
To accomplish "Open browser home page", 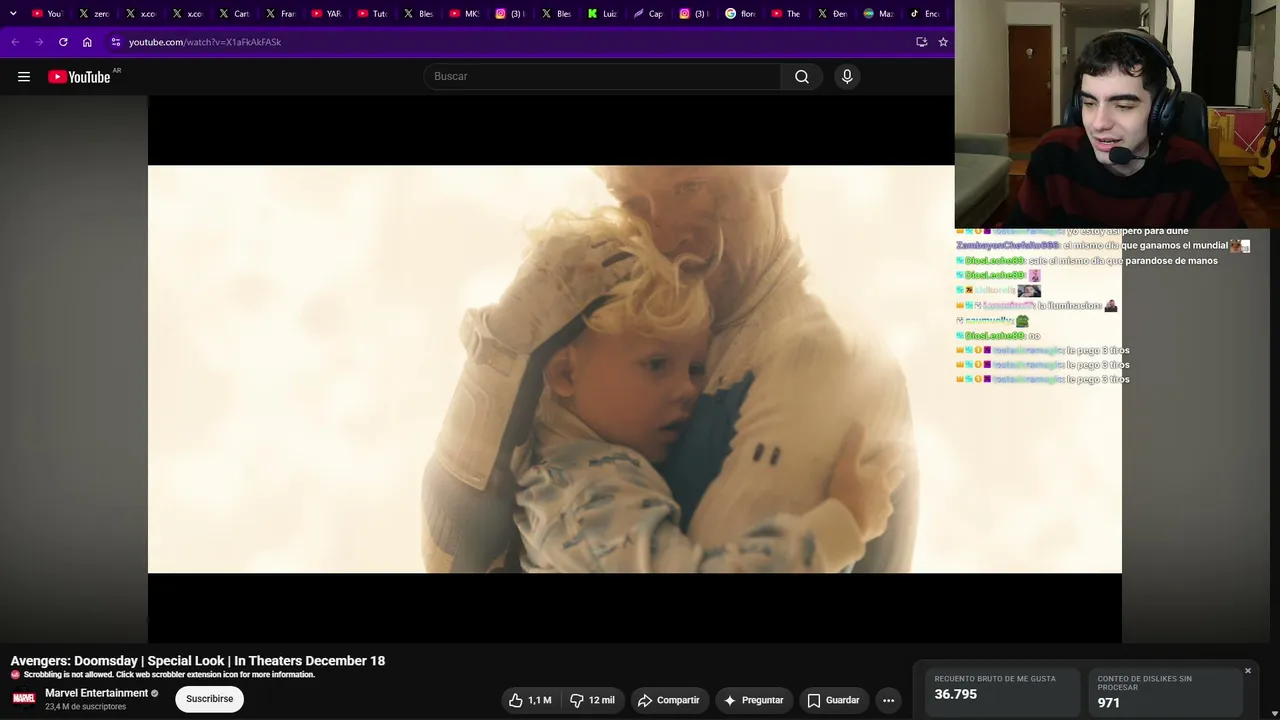I will click(x=87, y=42).
